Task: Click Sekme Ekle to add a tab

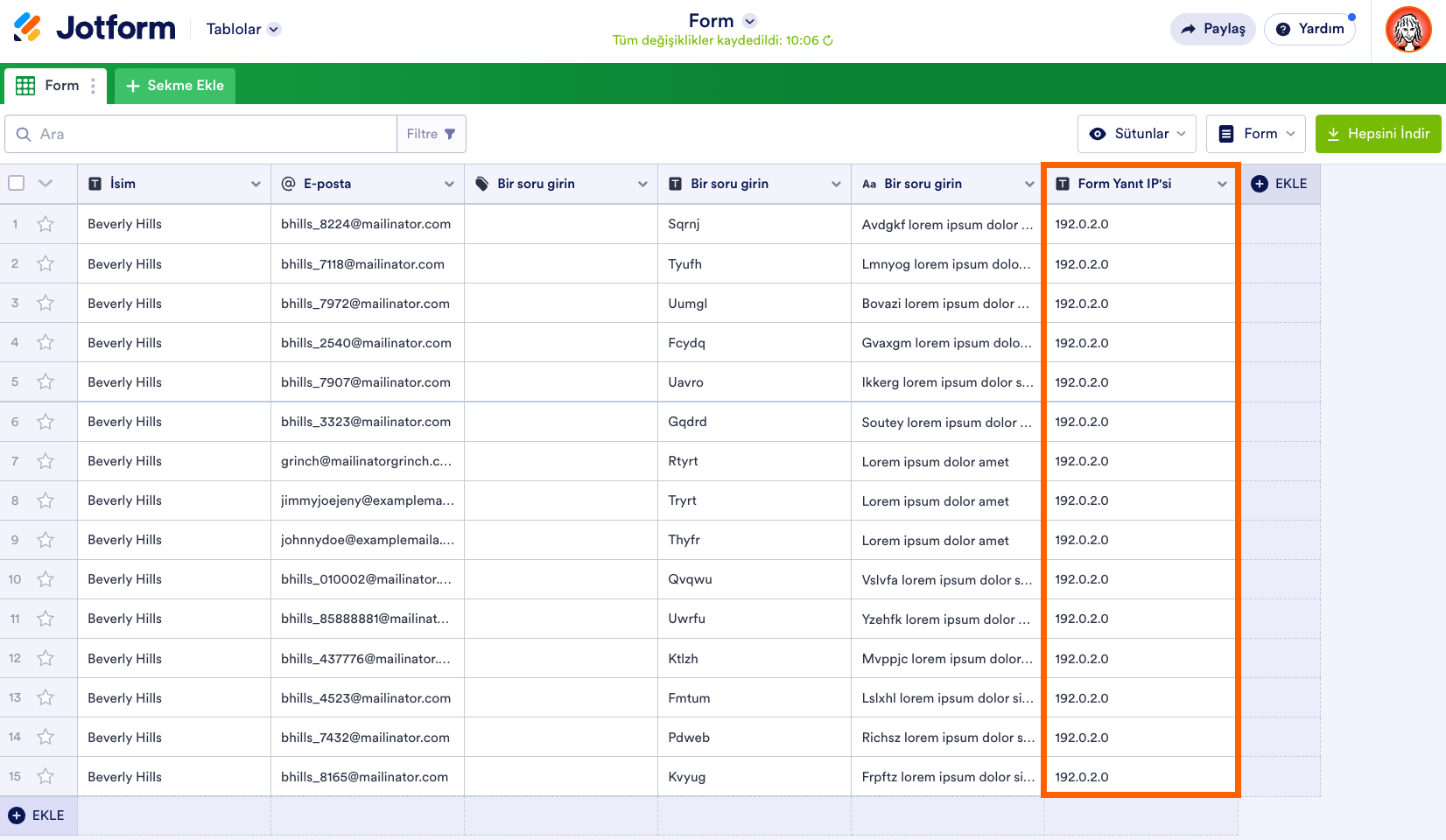Action: pos(175,86)
